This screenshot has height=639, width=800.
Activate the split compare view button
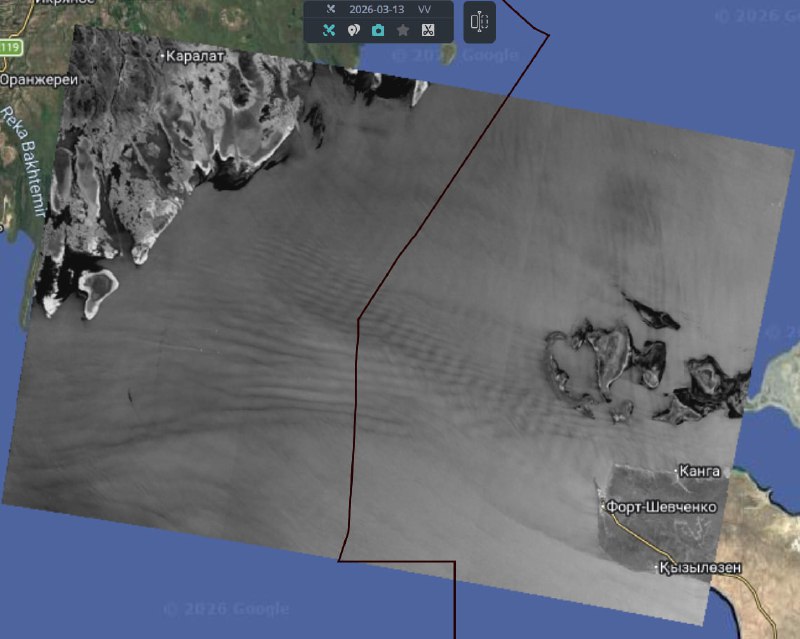[x=479, y=22]
